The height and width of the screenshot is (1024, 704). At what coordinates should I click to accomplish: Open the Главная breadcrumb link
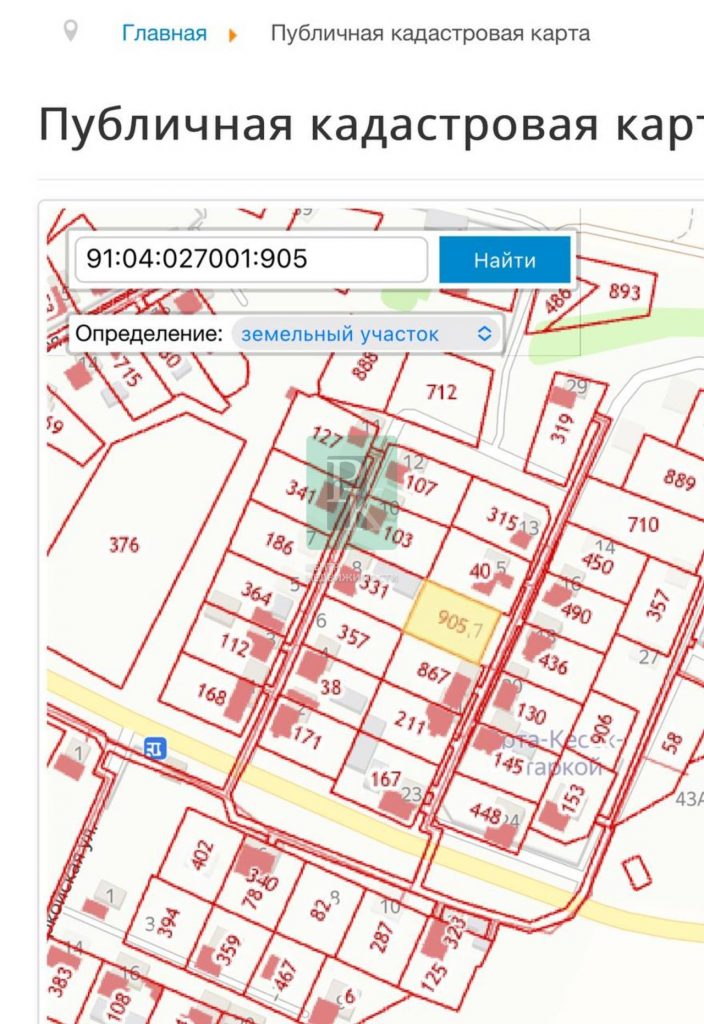pyautogui.click(x=164, y=33)
